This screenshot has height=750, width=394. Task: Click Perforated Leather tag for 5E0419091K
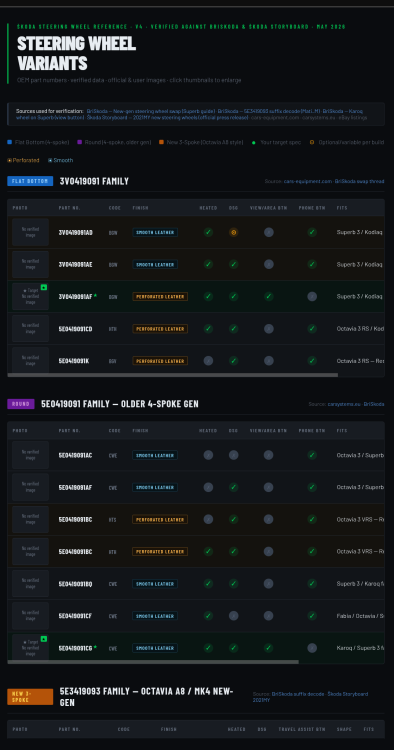tap(160, 361)
